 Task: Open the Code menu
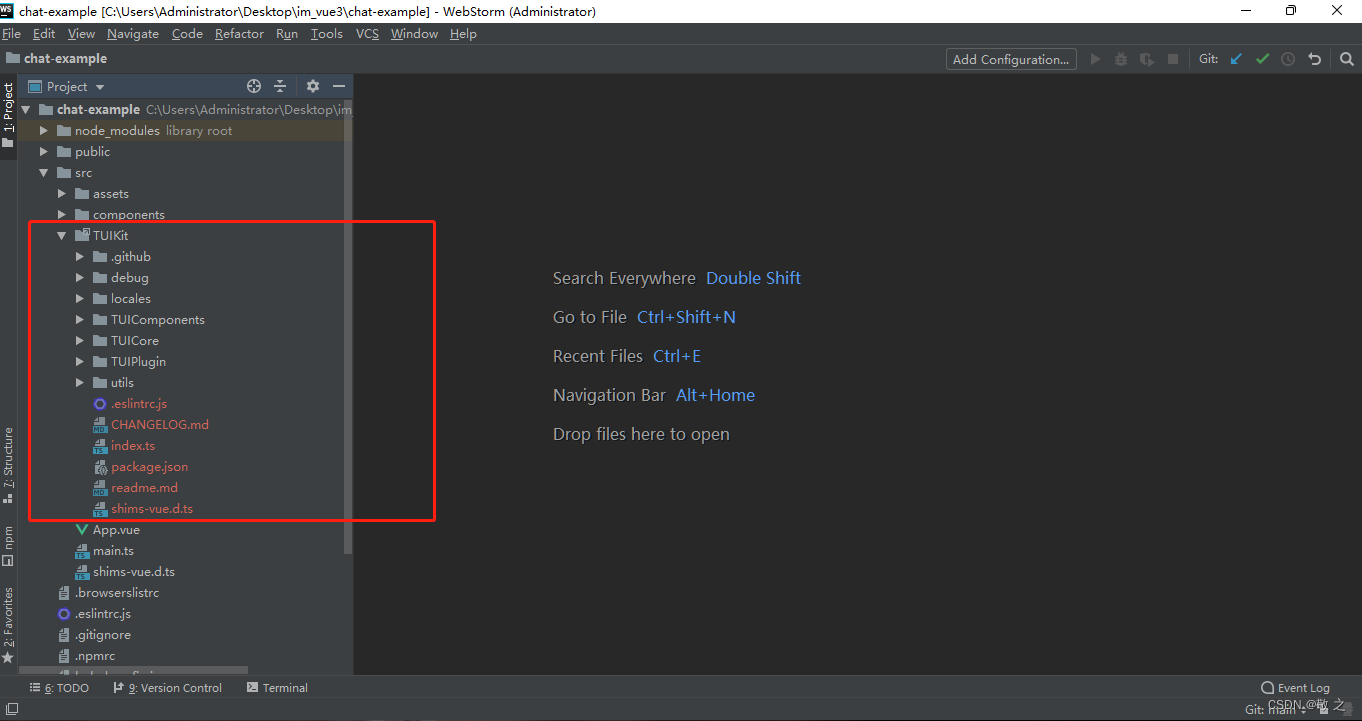pyautogui.click(x=187, y=33)
